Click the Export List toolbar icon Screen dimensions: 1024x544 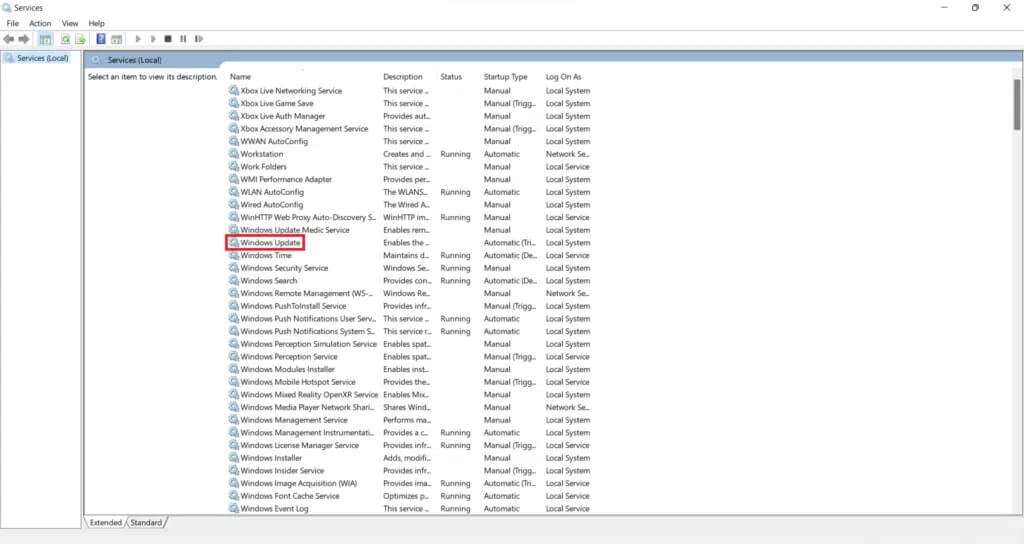(80, 39)
